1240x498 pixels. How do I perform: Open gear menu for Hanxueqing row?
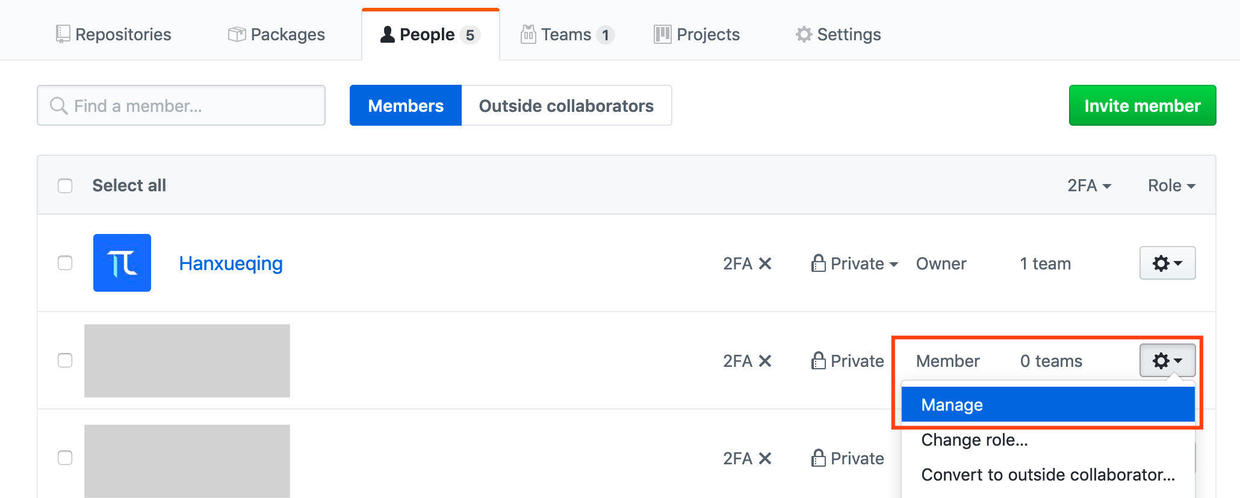point(1167,263)
